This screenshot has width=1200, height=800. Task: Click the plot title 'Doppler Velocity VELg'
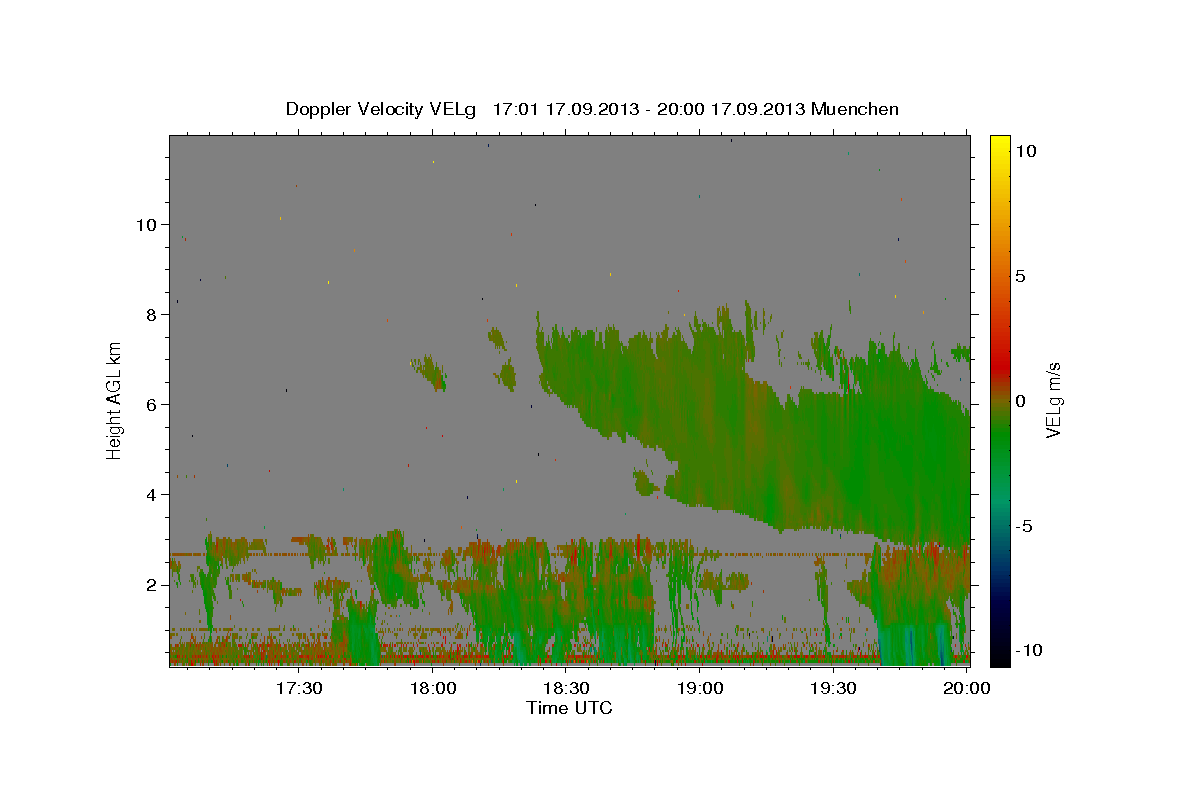(x=383, y=109)
